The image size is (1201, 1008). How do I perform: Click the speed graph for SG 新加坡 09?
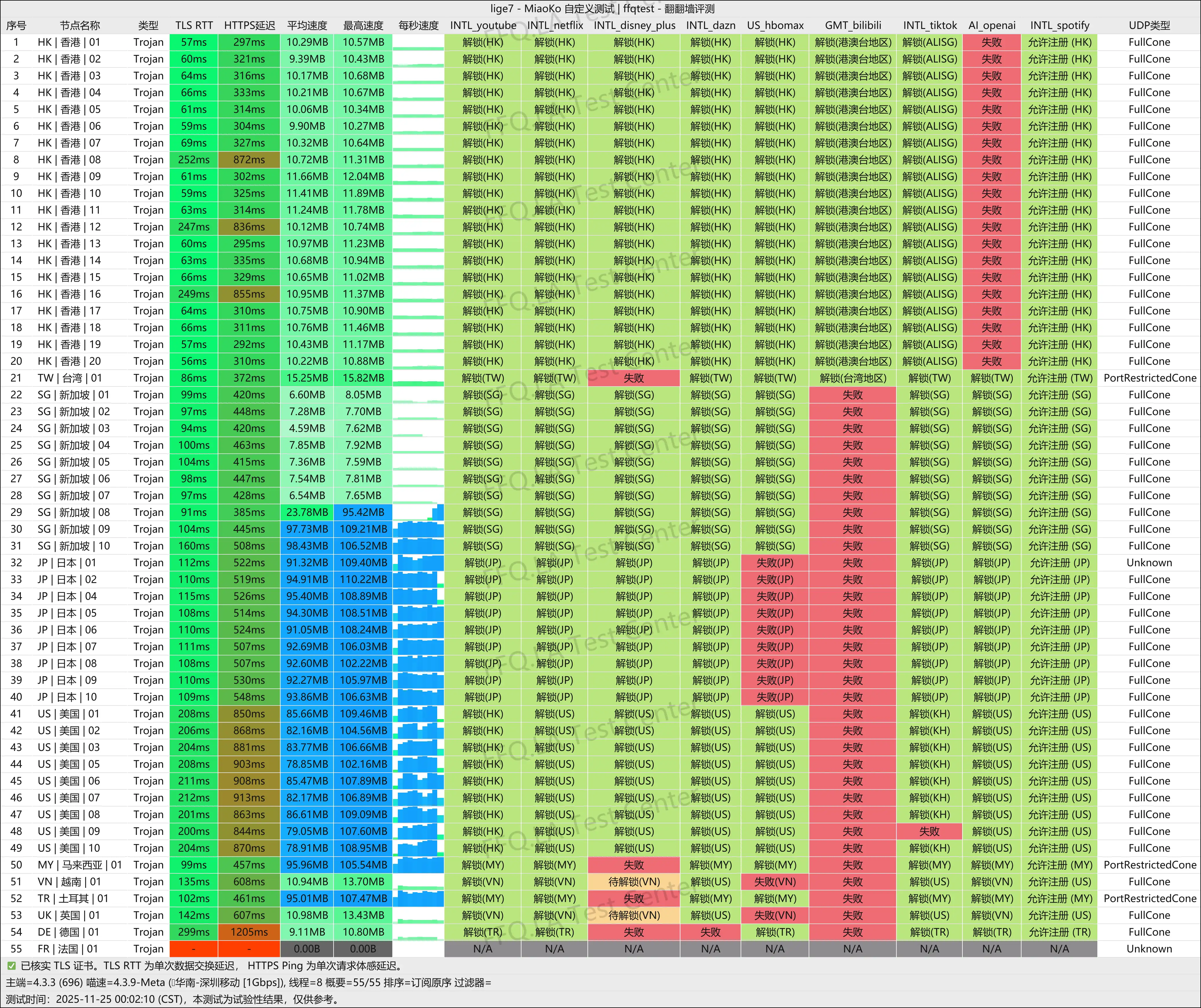[x=419, y=529]
